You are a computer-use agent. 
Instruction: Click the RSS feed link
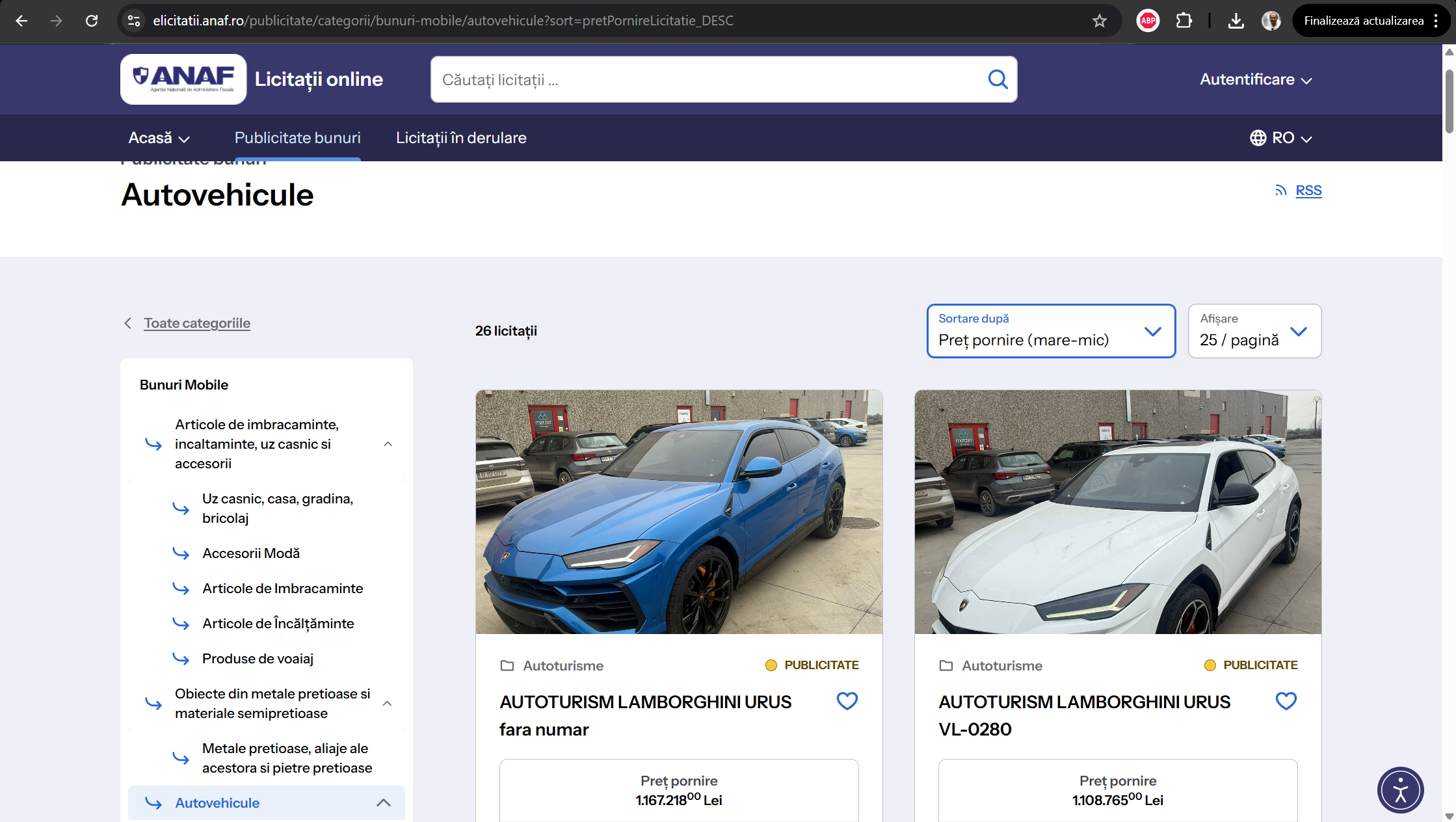(x=1308, y=191)
